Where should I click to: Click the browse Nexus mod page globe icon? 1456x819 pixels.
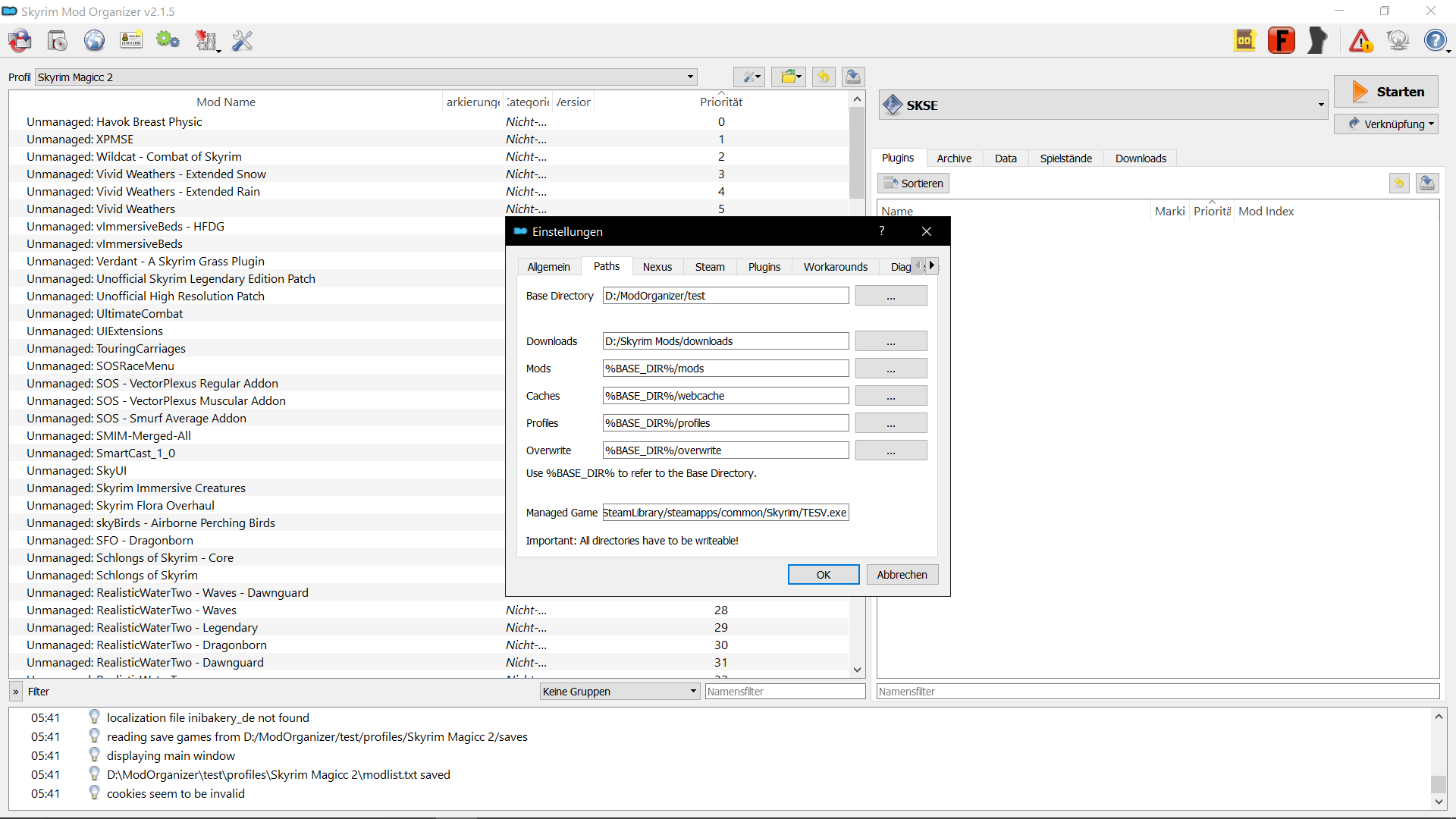[94, 40]
